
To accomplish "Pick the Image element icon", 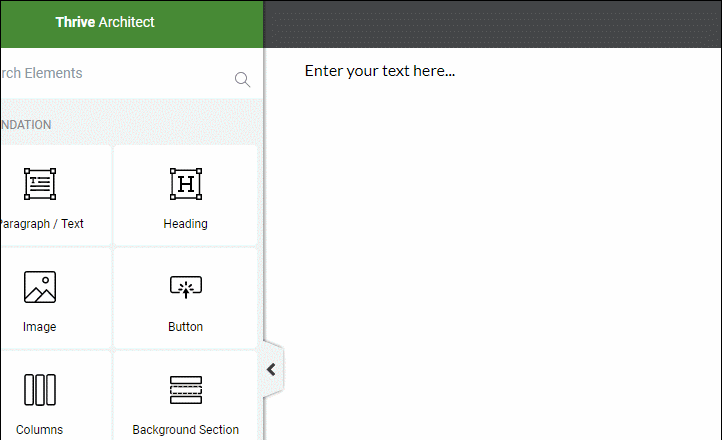I will 40,287.
